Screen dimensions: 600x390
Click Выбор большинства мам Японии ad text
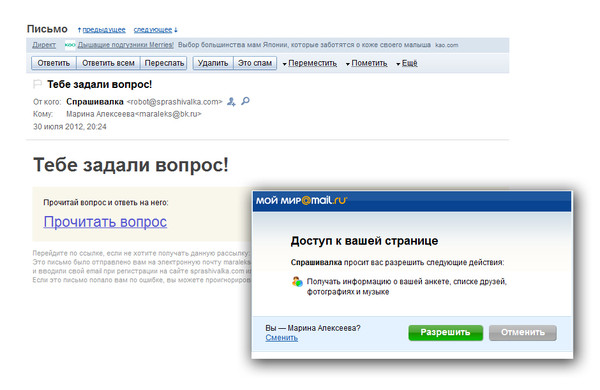click(304, 45)
